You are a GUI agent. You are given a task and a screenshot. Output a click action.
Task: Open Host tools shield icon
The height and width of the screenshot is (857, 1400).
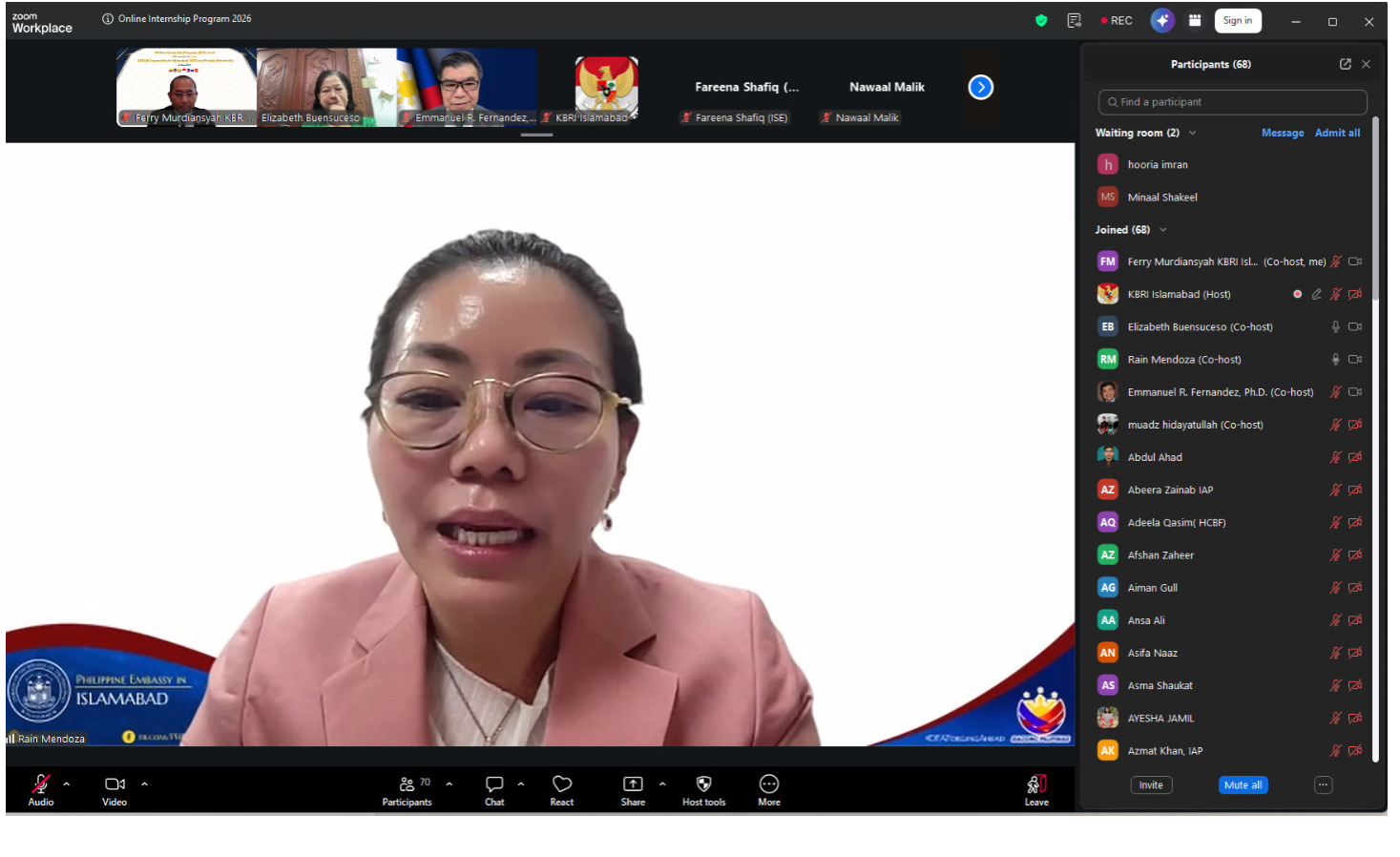pos(703,784)
